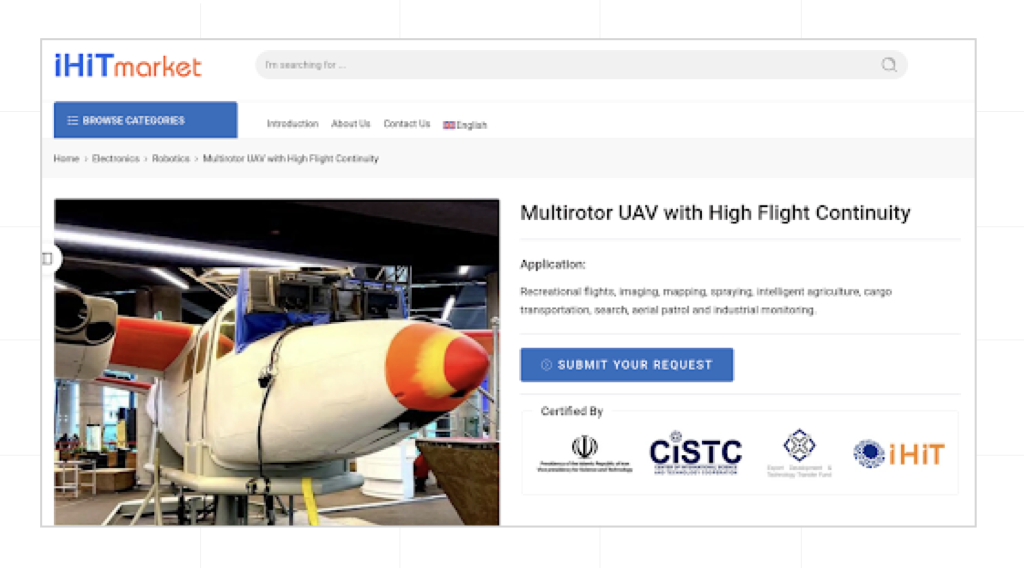Click the iHiT certification logo

point(899,454)
